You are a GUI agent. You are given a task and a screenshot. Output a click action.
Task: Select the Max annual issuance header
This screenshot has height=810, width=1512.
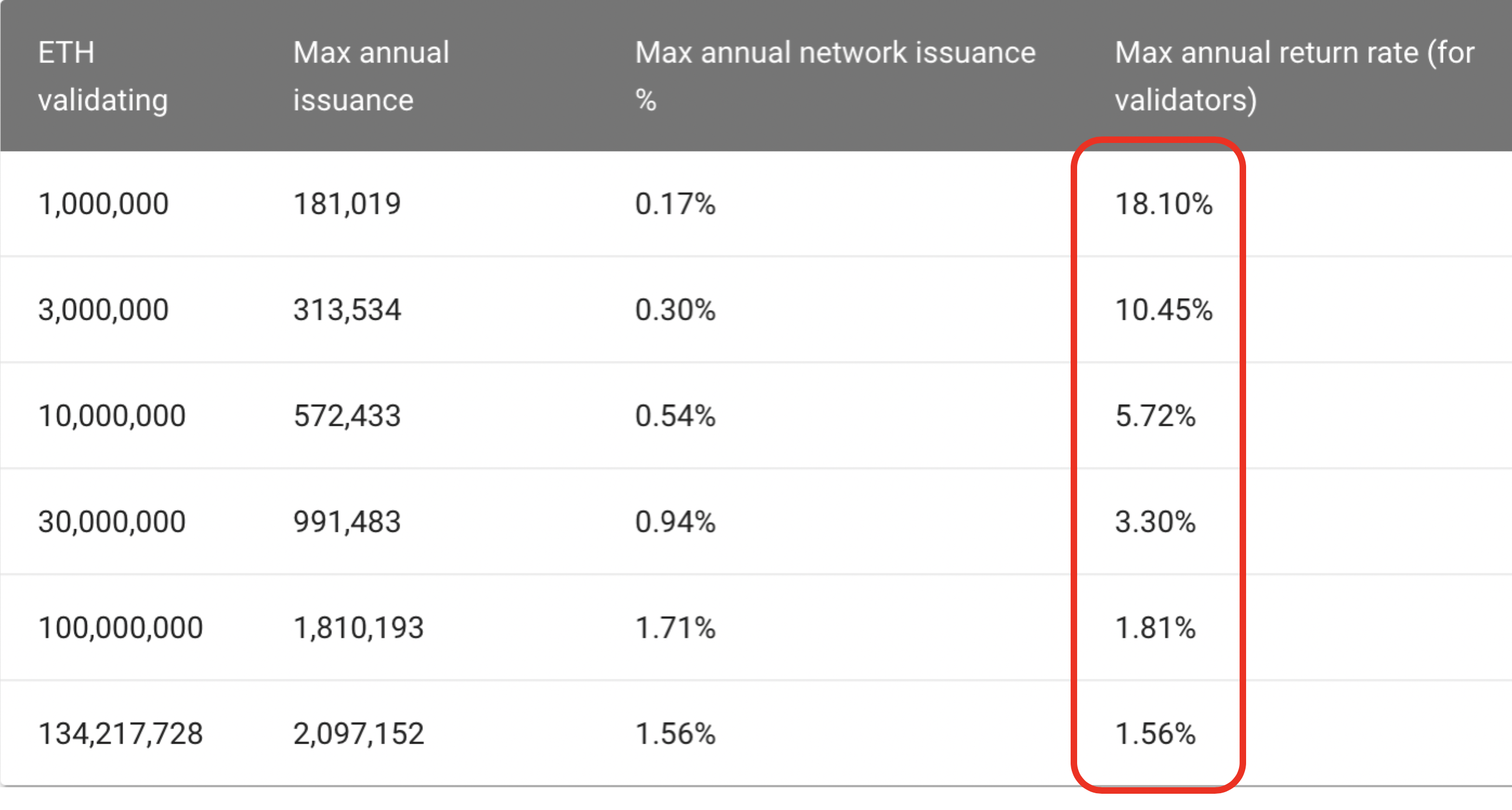[x=371, y=76]
